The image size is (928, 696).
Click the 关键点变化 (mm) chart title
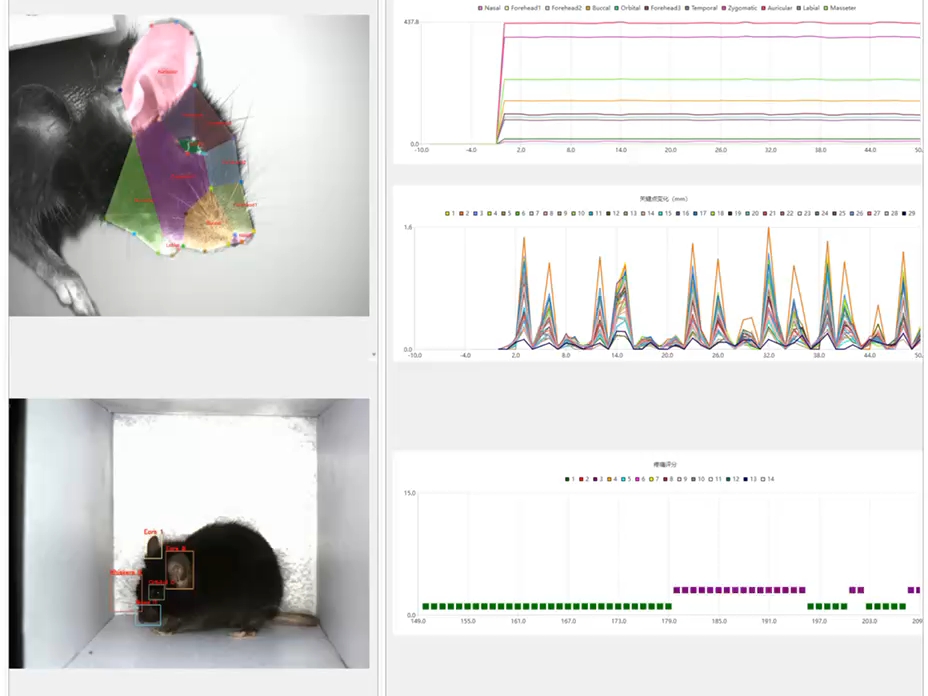[x=663, y=199]
